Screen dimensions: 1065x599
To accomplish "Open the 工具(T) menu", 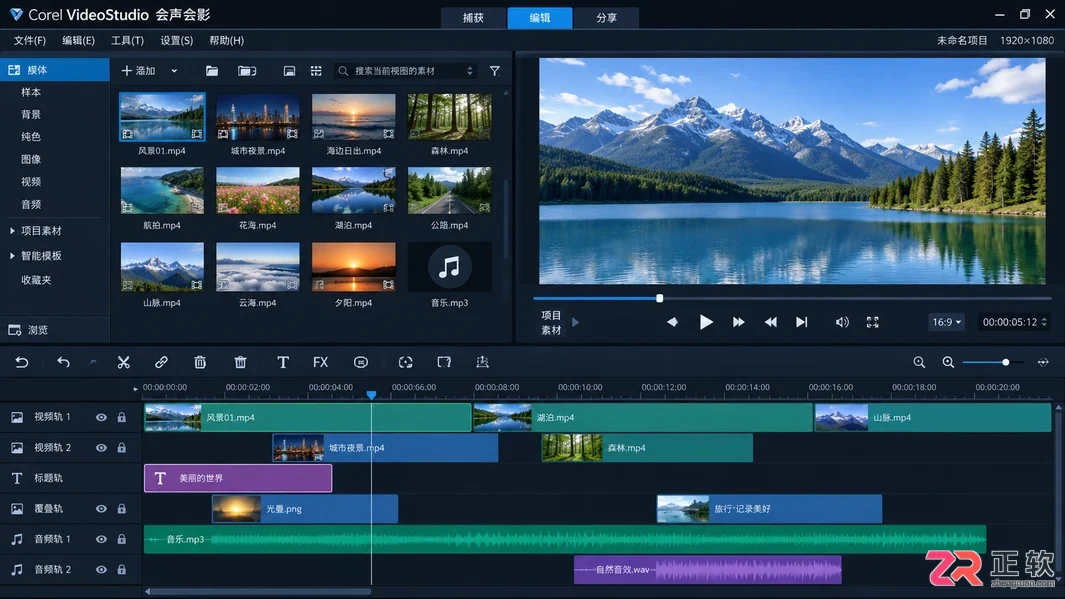I will (x=128, y=41).
